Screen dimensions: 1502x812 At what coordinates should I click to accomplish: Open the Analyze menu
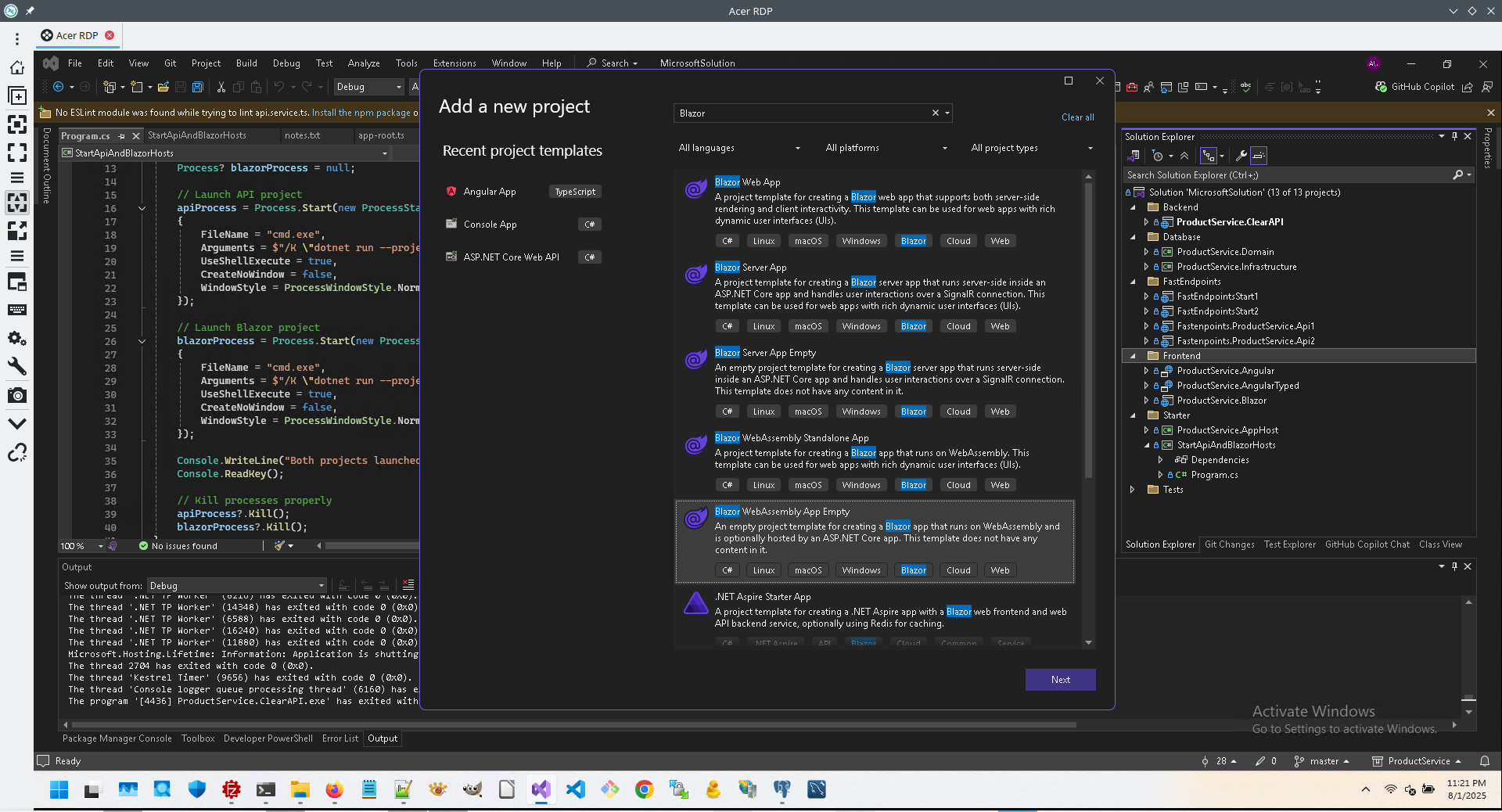(x=364, y=63)
